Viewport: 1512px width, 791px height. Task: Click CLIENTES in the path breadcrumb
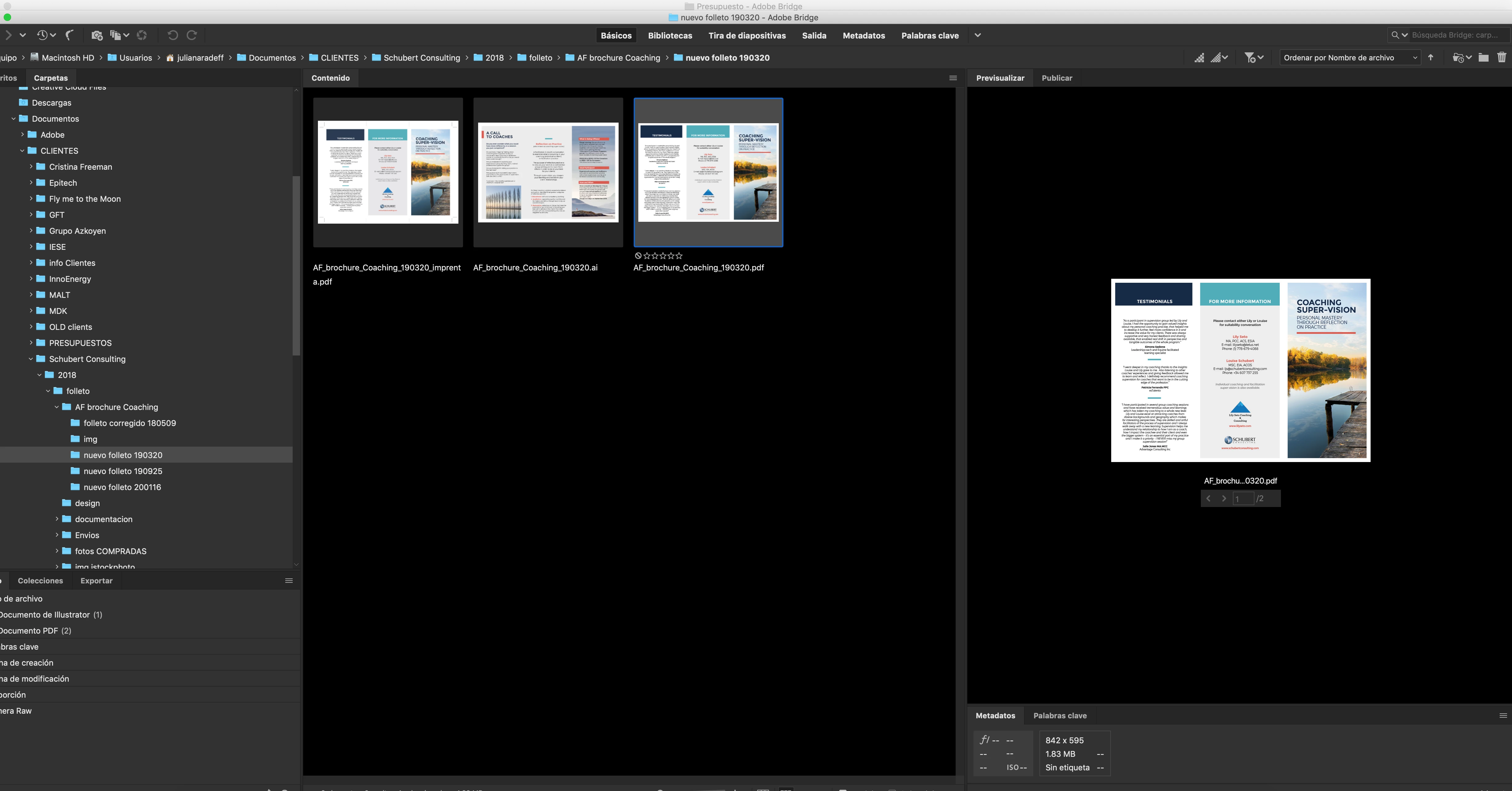(x=339, y=58)
